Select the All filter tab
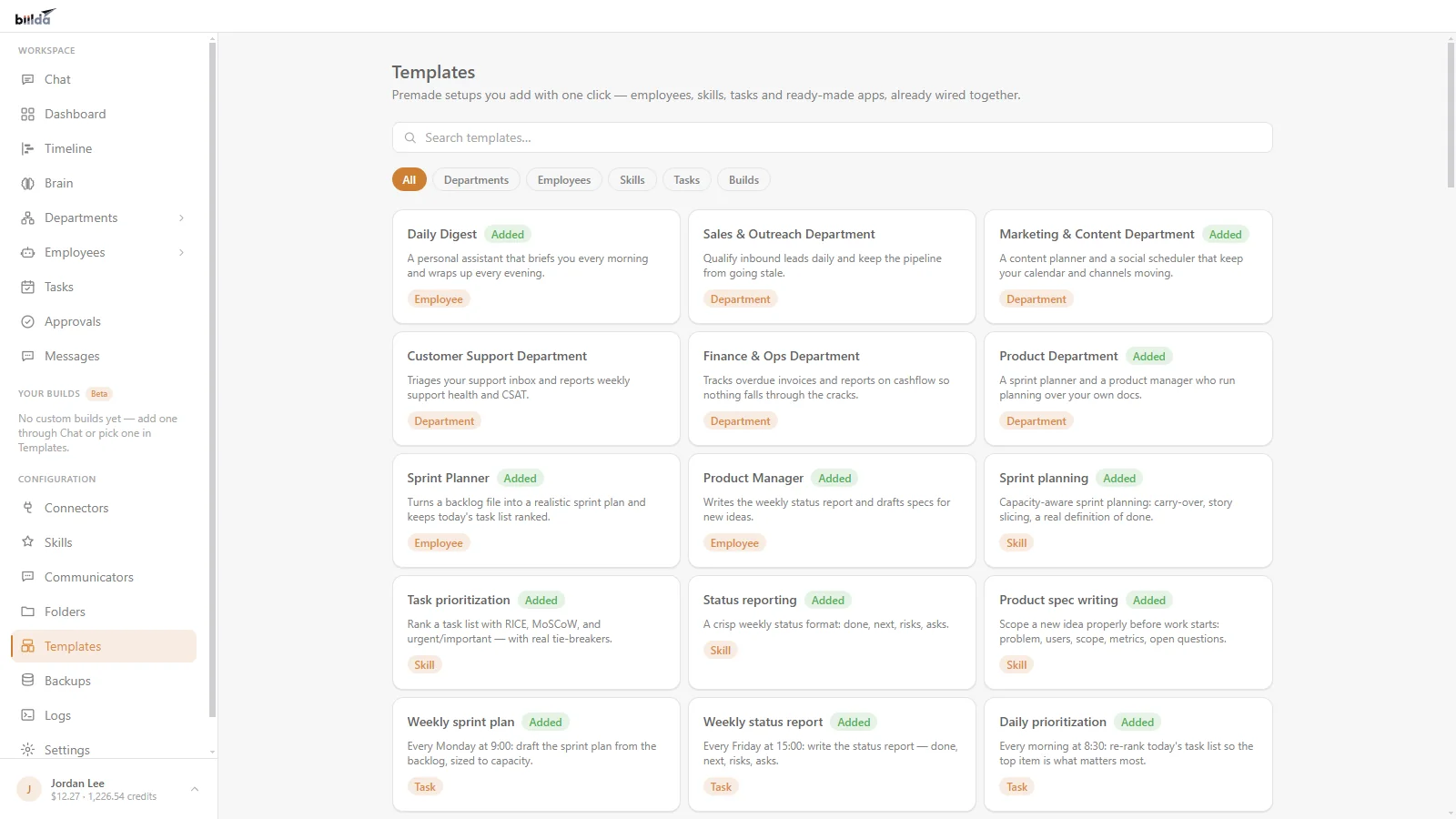Screen dimensions: 1456x819 coord(409,180)
